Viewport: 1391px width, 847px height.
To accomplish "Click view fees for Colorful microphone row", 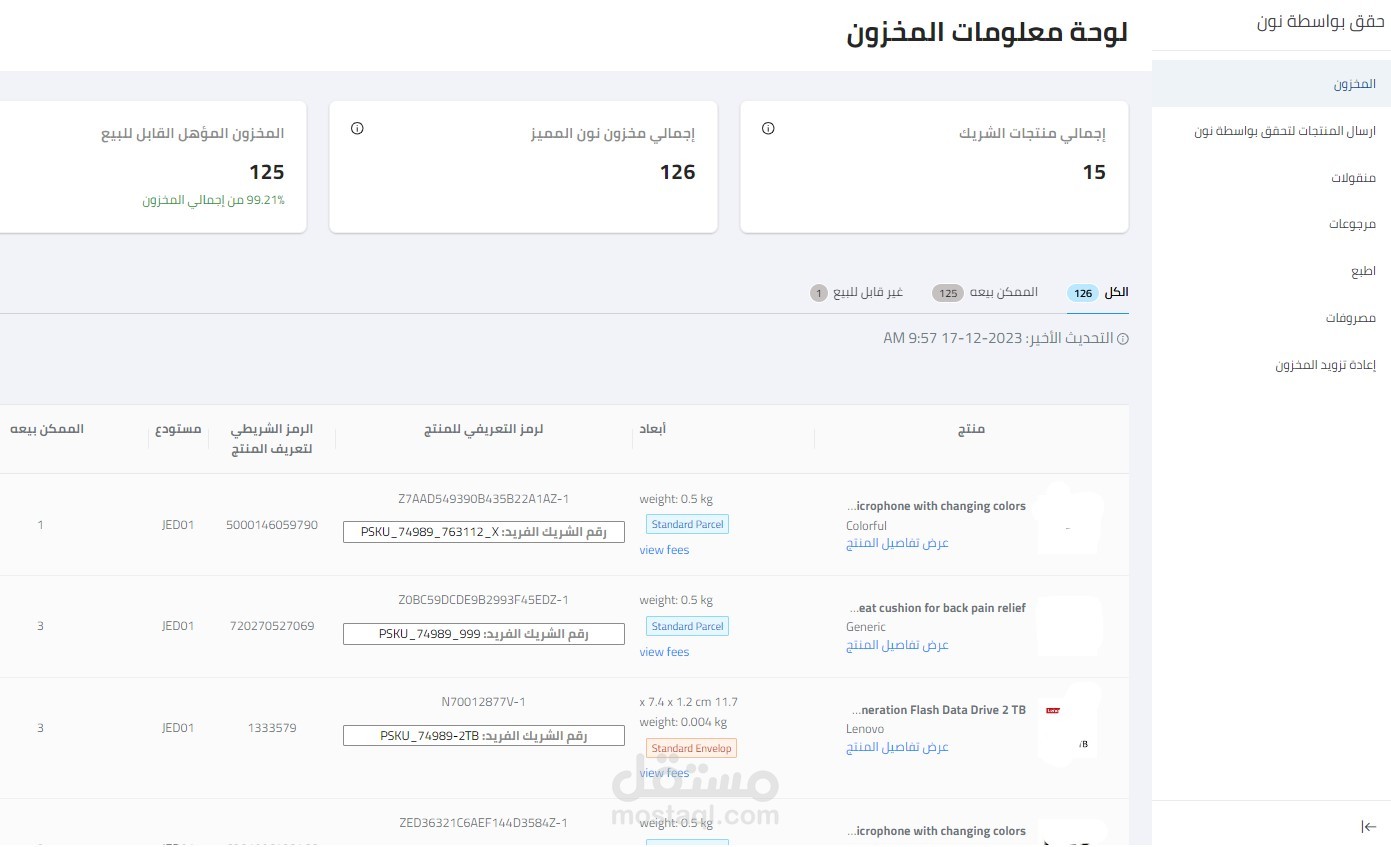I will click(664, 550).
